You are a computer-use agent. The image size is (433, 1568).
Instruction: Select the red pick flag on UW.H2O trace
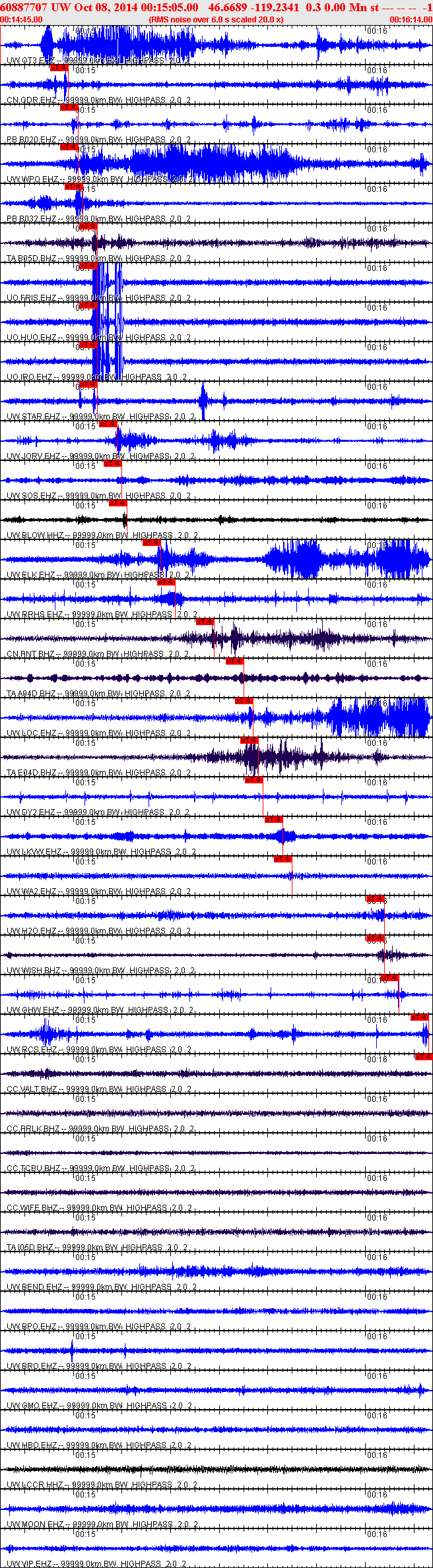tap(376, 899)
